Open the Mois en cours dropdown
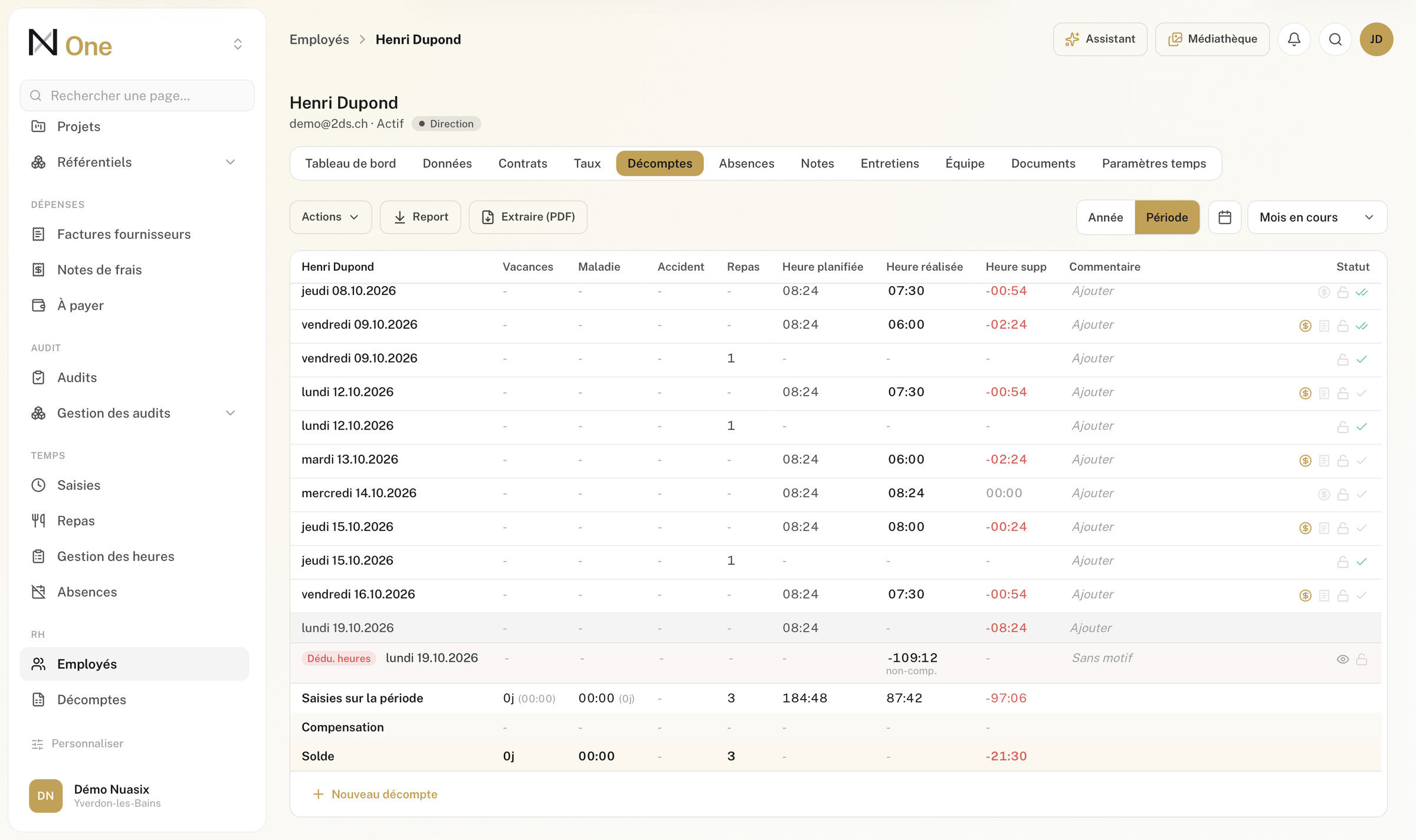1416x840 pixels. click(1317, 217)
